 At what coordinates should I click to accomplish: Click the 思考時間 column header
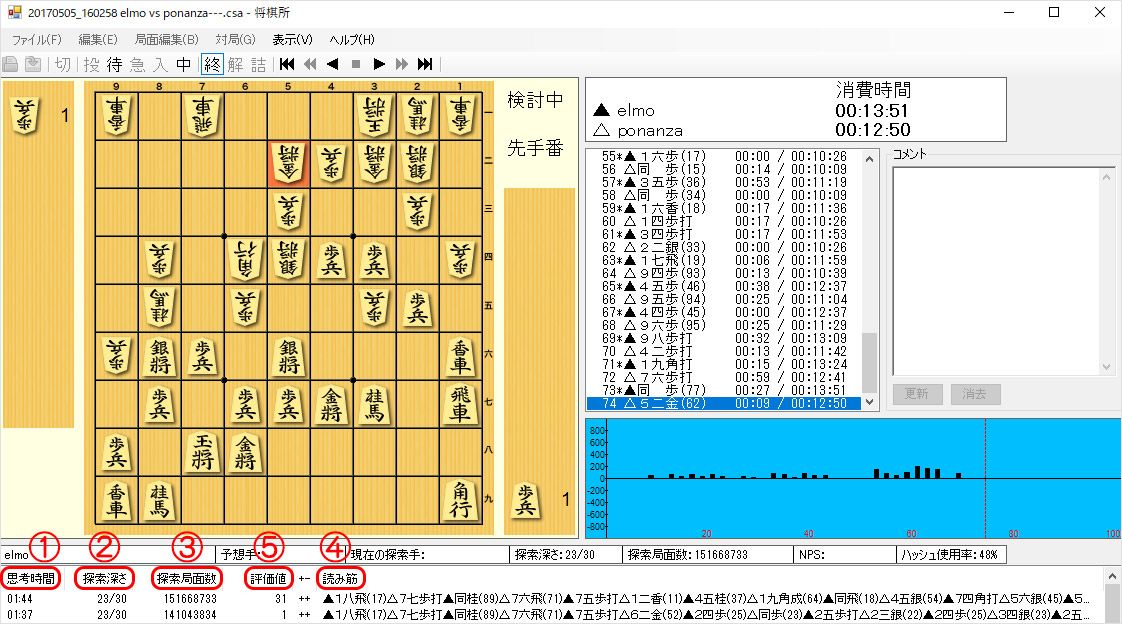click(31, 578)
